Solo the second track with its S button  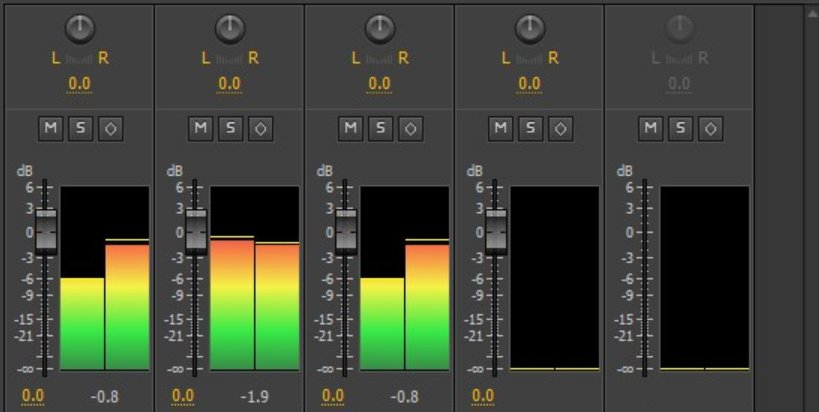pos(230,128)
